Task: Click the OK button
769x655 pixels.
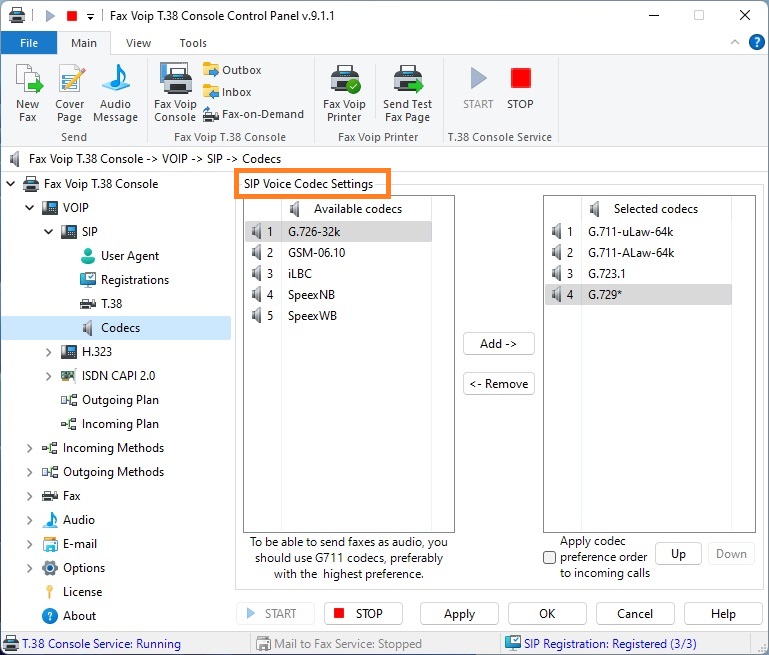Action: pos(547,614)
